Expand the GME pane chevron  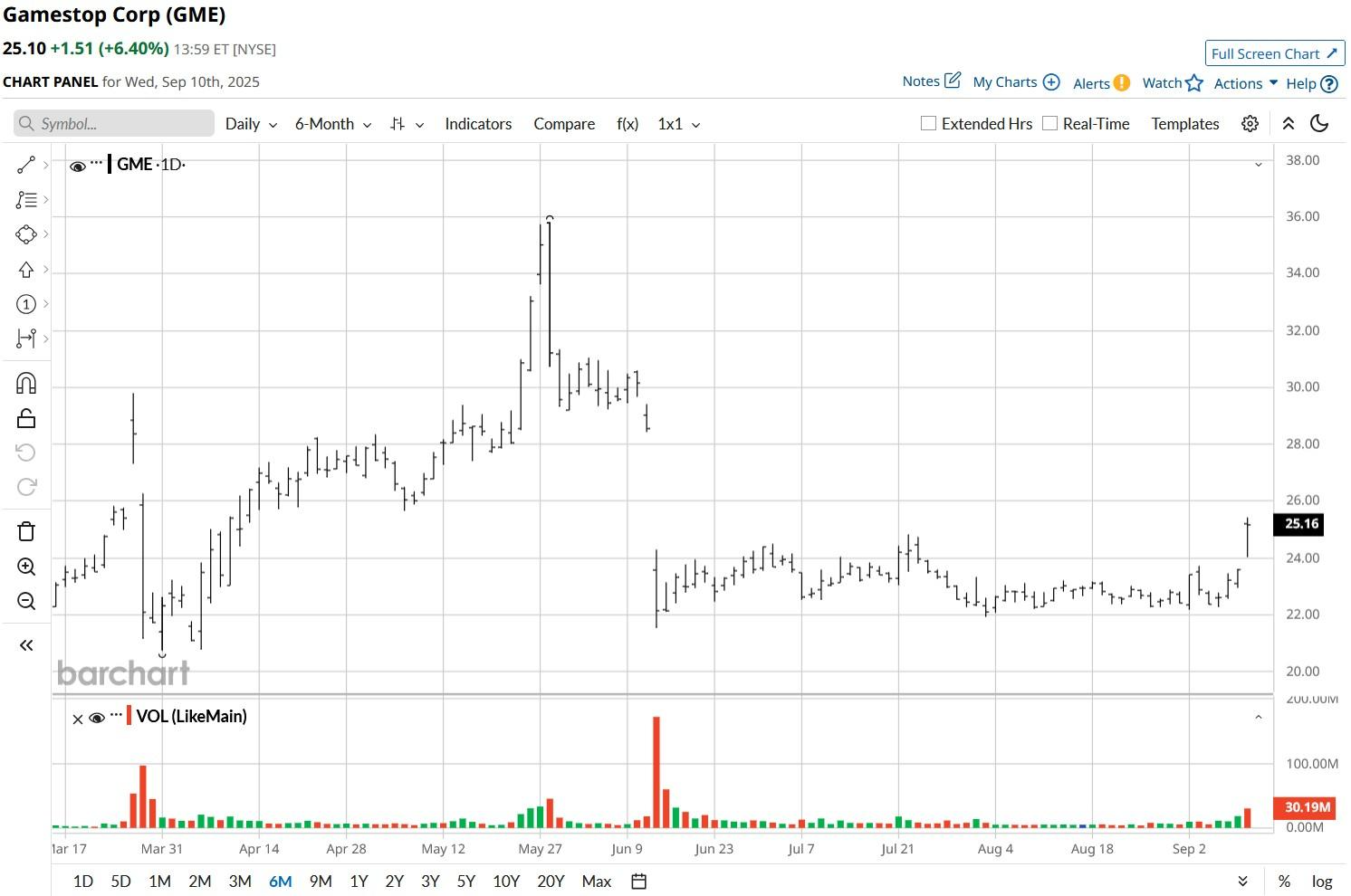[1258, 165]
